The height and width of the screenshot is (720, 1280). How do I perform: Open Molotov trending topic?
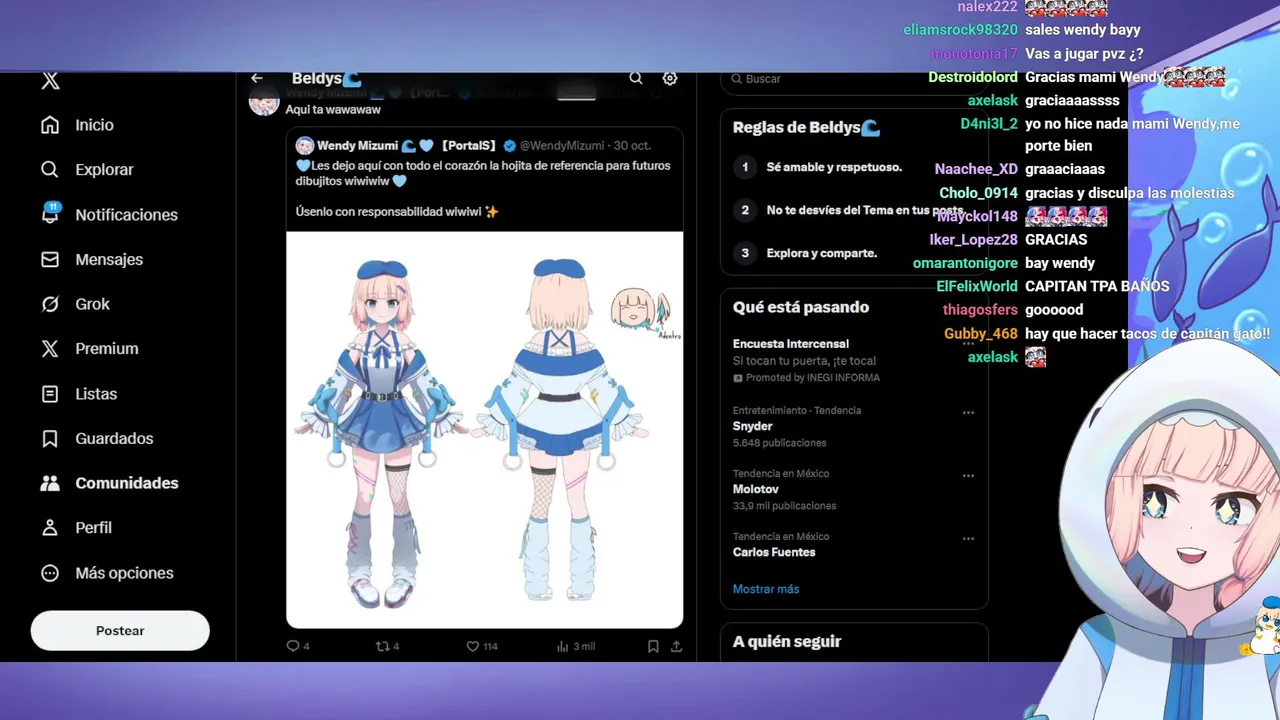(756, 489)
